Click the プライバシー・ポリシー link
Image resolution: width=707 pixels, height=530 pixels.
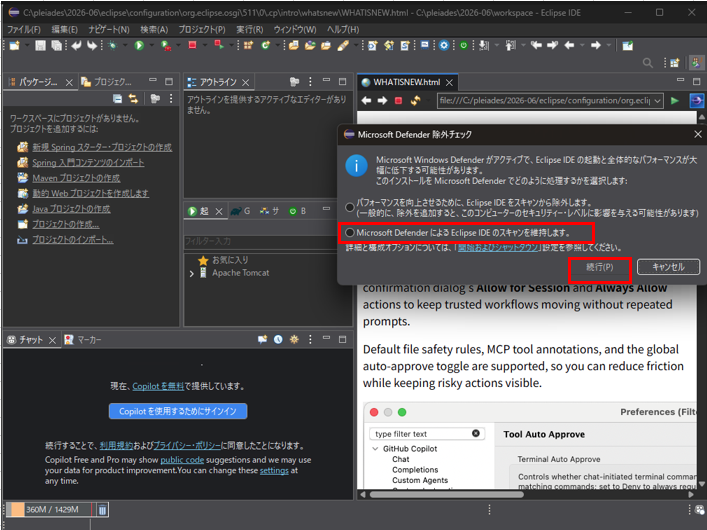[x=187, y=446]
